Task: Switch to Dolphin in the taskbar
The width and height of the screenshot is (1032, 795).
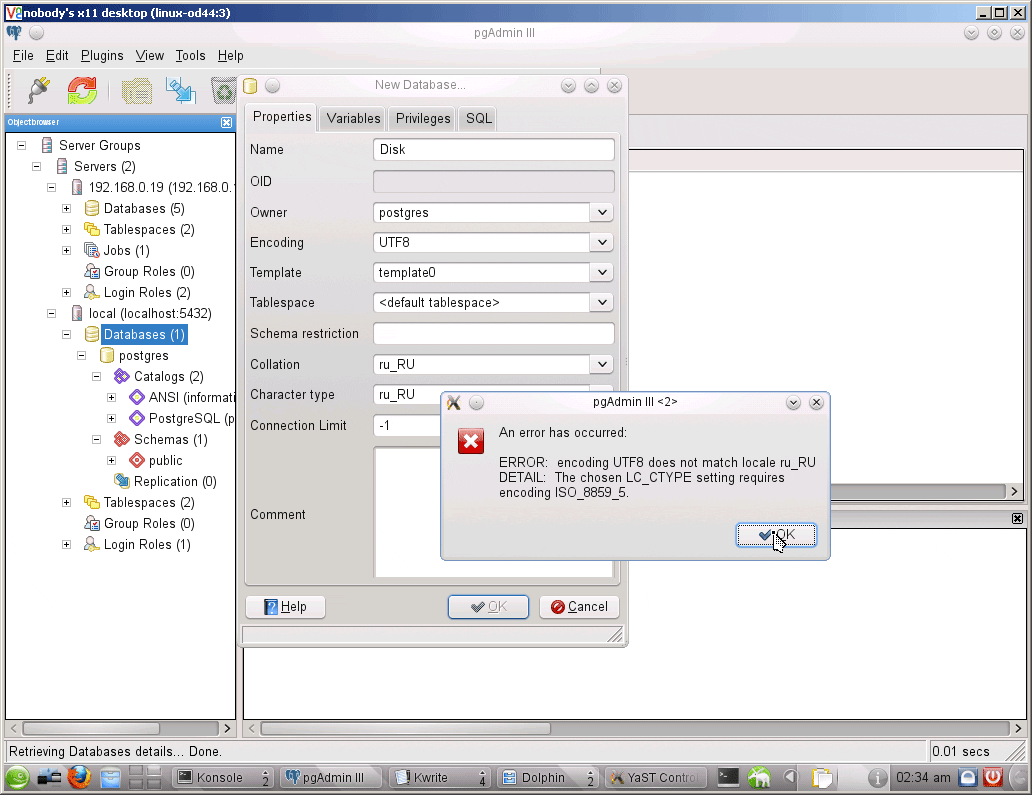Action: [546, 778]
